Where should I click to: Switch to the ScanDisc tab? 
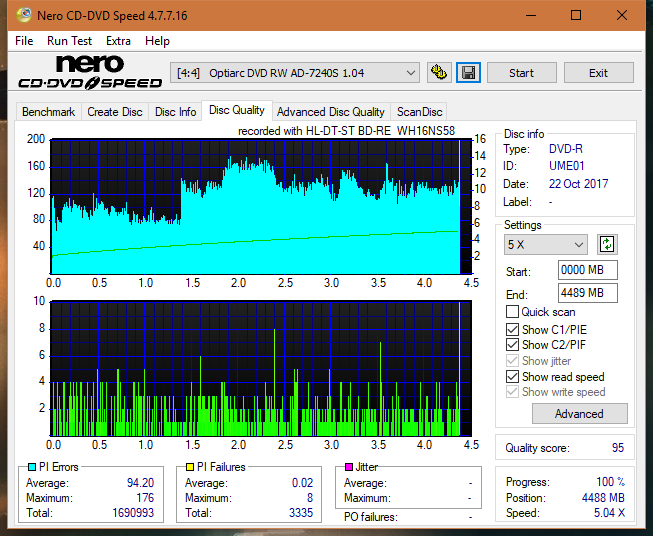point(419,112)
